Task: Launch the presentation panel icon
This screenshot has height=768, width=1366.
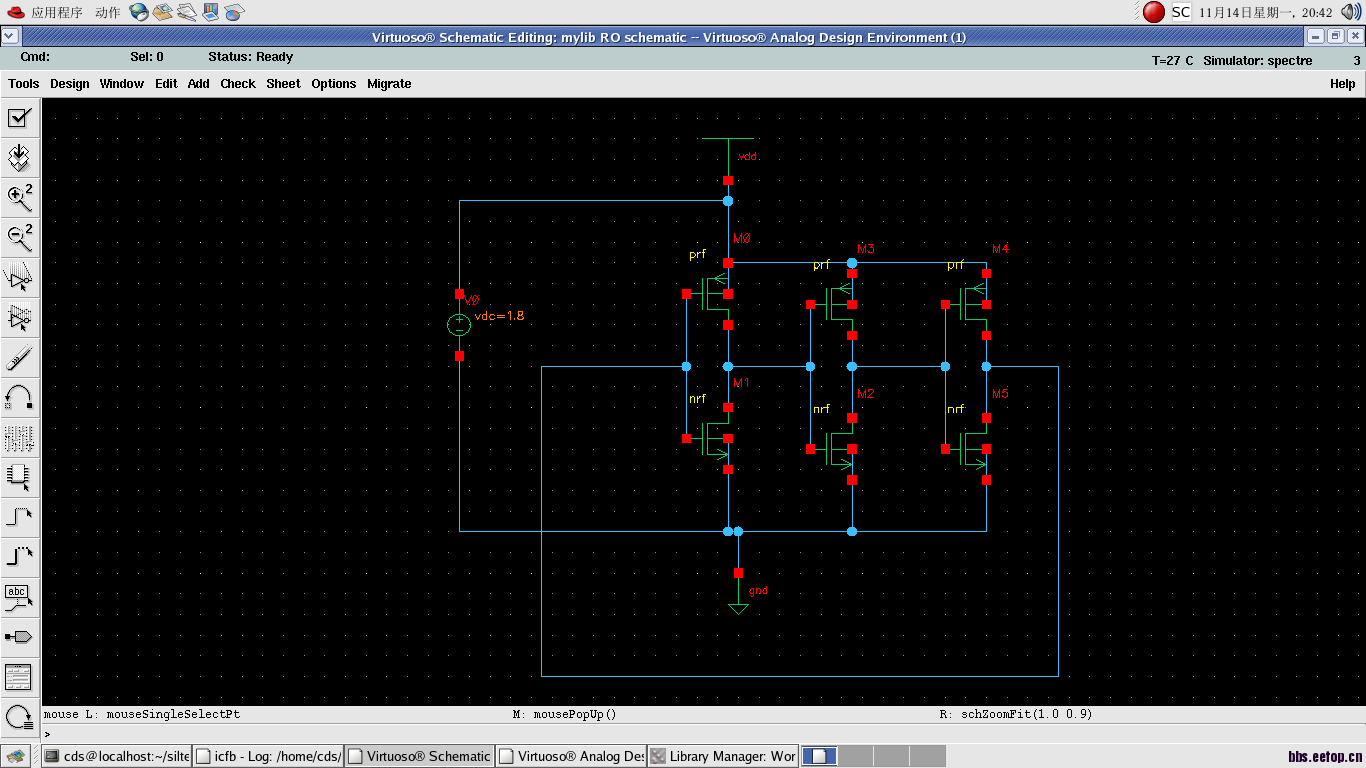Action: coord(211,12)
